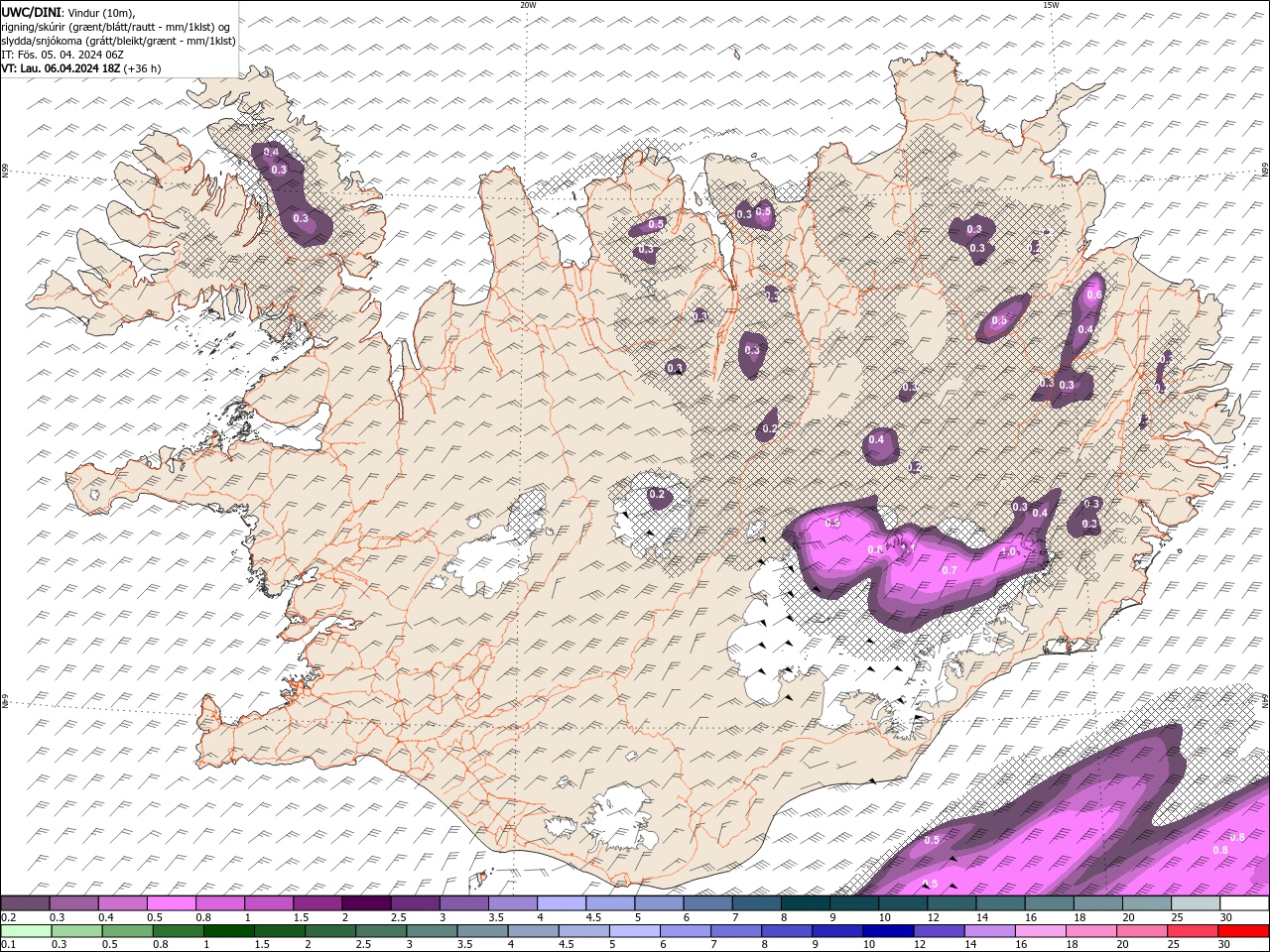Click the darkest green 1 swatch in lower legend row
The width and height of the screenshot is (1270, 952).
point(228,931)
